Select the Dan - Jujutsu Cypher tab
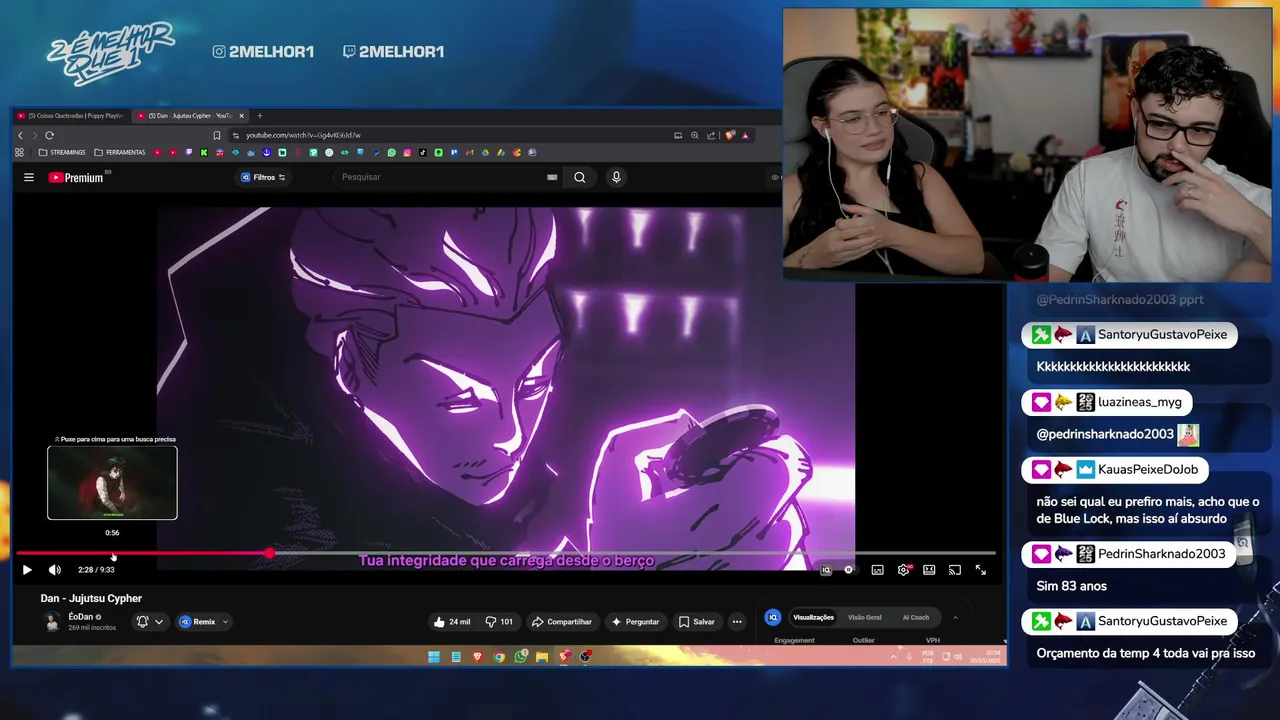 [188, 116]
